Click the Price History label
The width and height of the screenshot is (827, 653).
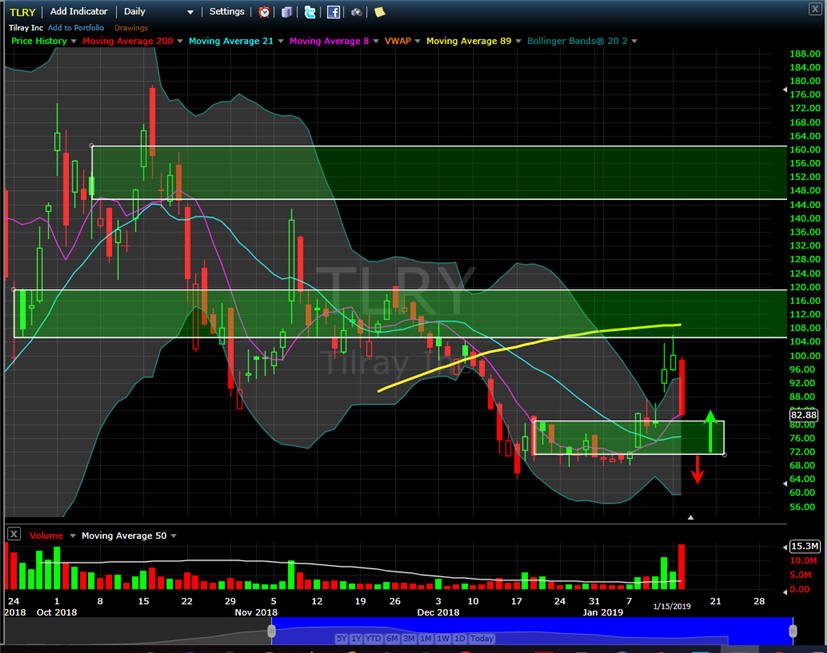coord(39,41)
